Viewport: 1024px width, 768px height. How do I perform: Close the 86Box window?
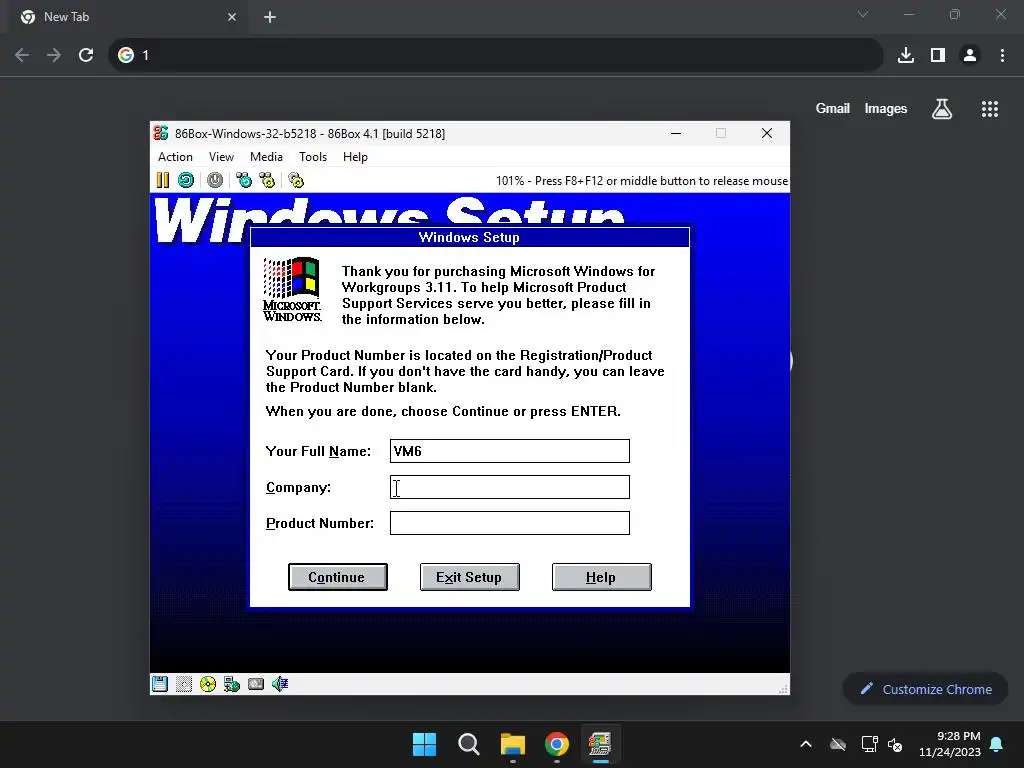pos(767,133)
